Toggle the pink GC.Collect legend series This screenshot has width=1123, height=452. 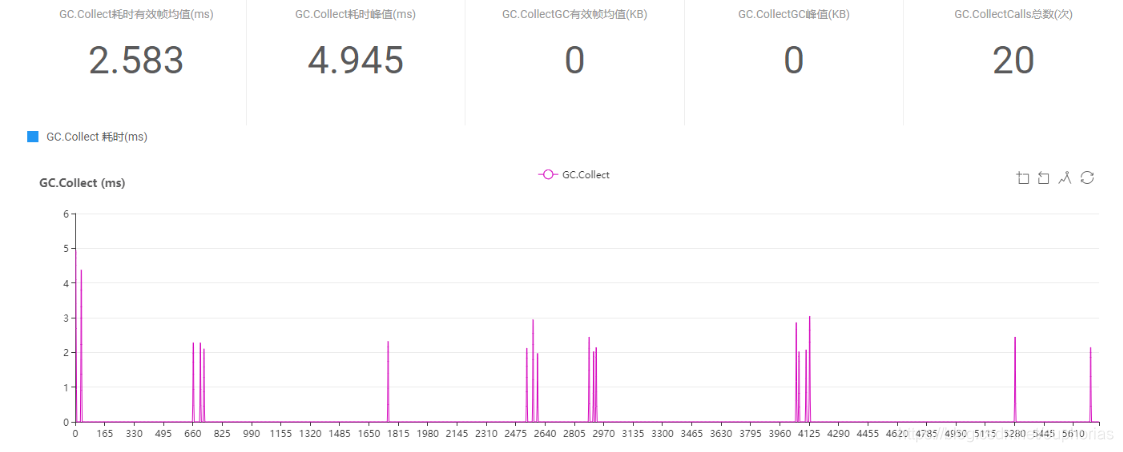[574, 174]
